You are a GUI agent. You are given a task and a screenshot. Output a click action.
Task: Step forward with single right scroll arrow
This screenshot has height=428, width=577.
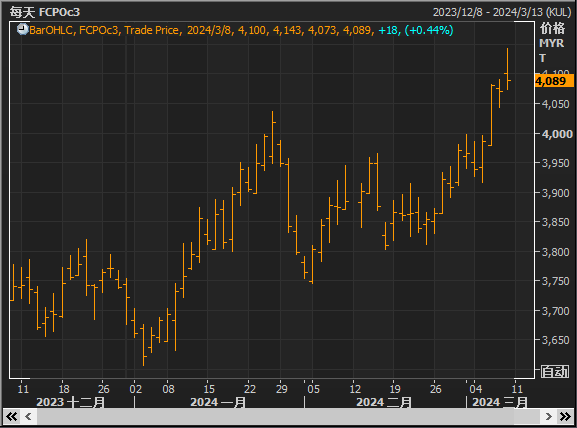549,417
